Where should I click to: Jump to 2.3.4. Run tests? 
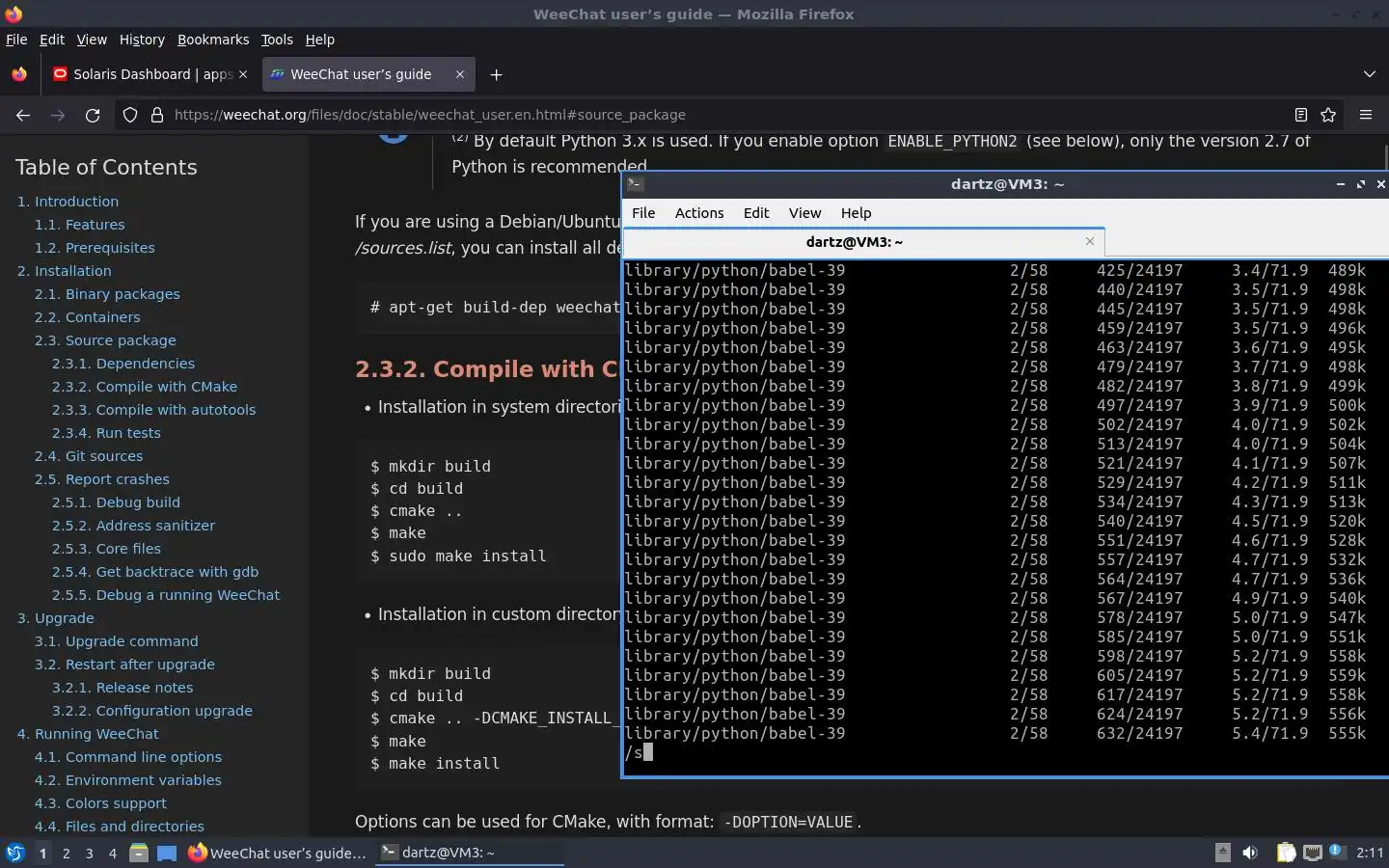click(106, 433)
